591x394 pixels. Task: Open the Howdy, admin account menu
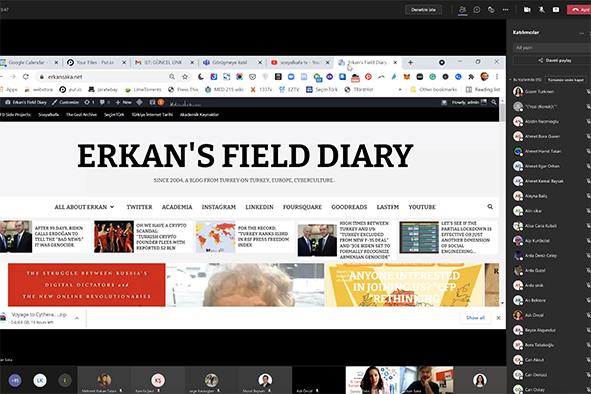(469, 102)
